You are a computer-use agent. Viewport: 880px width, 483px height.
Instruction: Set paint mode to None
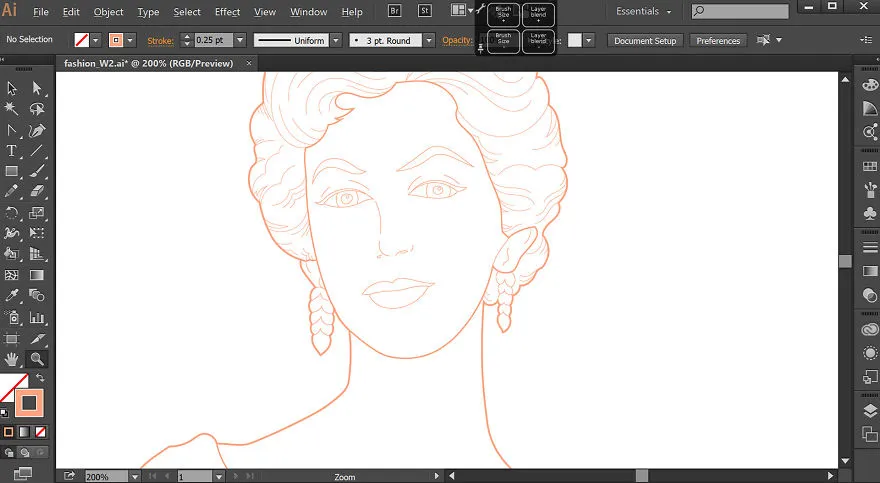(40, 432)
